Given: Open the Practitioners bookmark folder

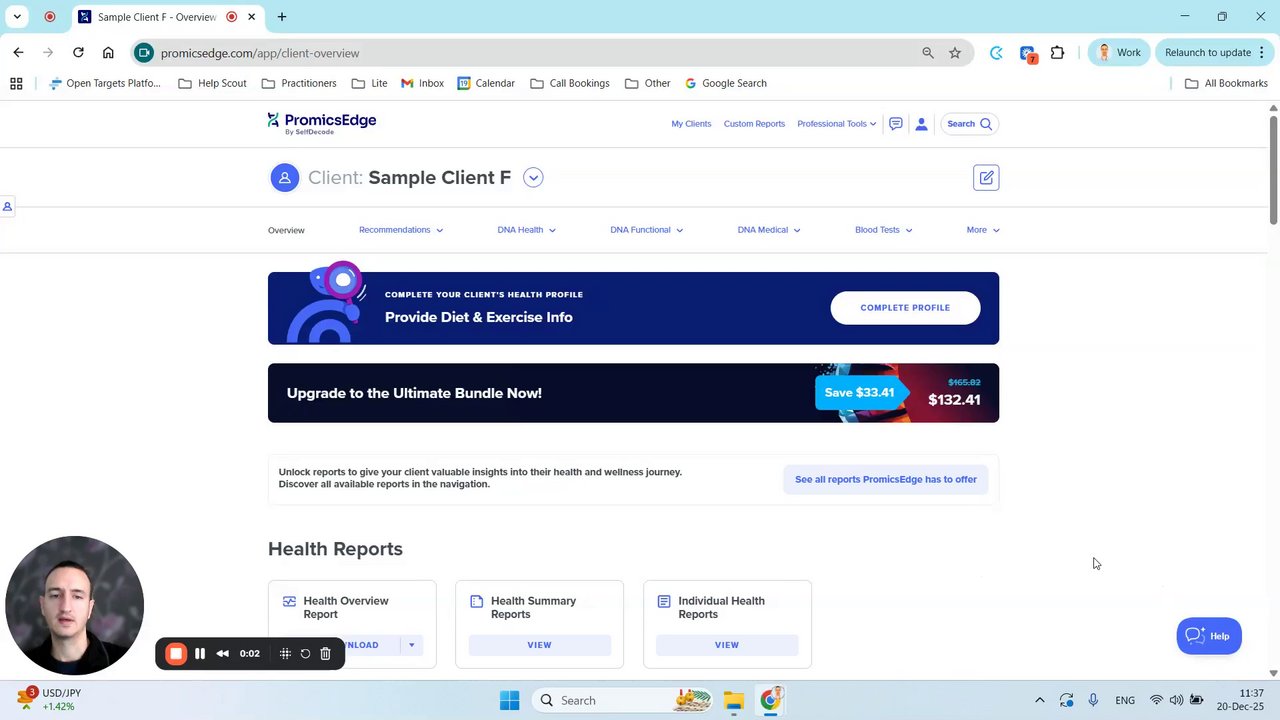Looking at the screenshot, I should coord(298,83).
